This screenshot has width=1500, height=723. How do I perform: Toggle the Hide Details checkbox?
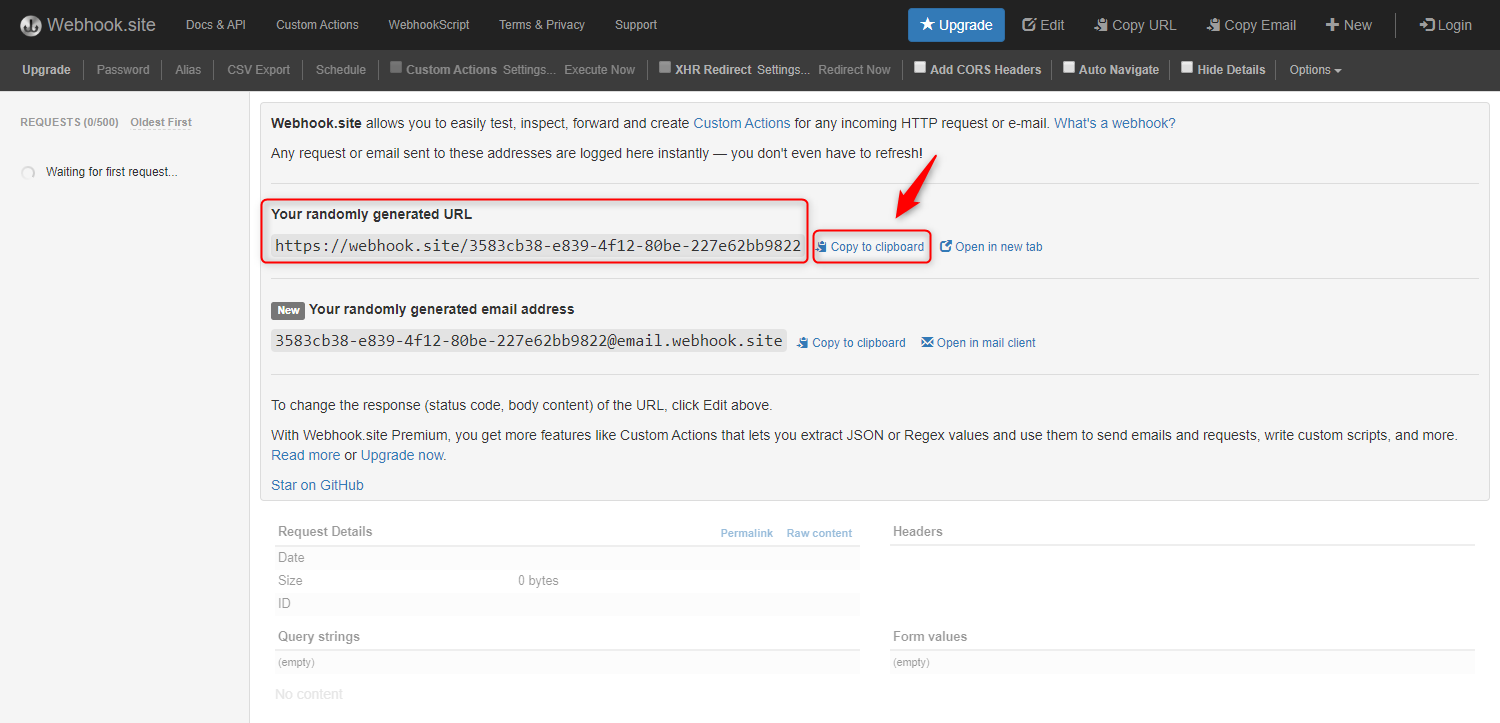pyautogui.click(x=1187, y=68)
